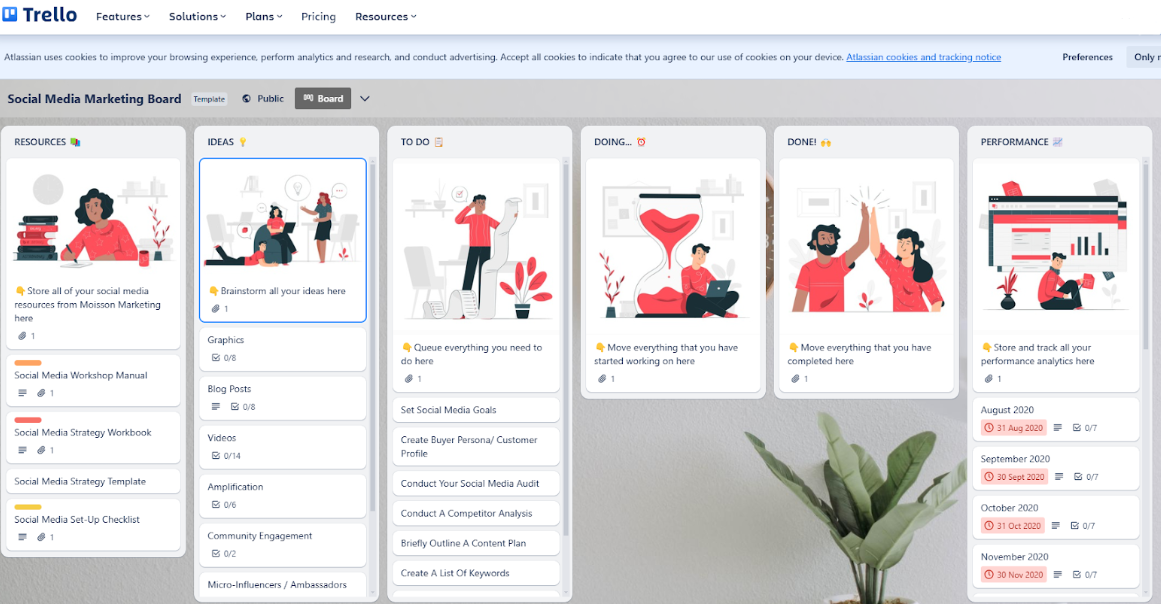Toggle the 31 Aug 2020 due date badge
The image size is (1161, 604).
coord(1013,427)
